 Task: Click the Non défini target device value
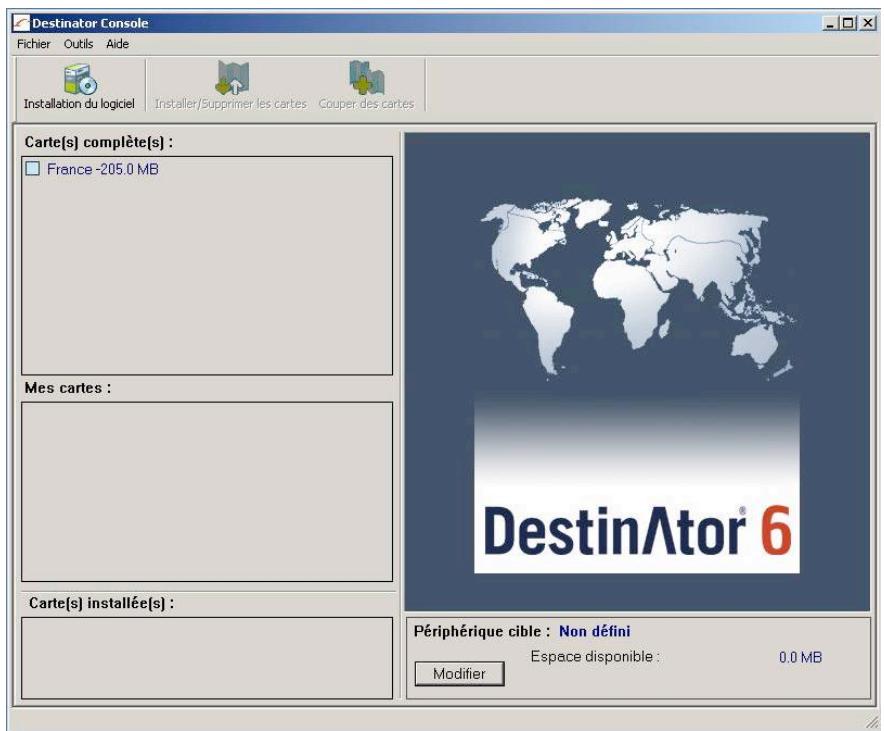click(594, 631)
